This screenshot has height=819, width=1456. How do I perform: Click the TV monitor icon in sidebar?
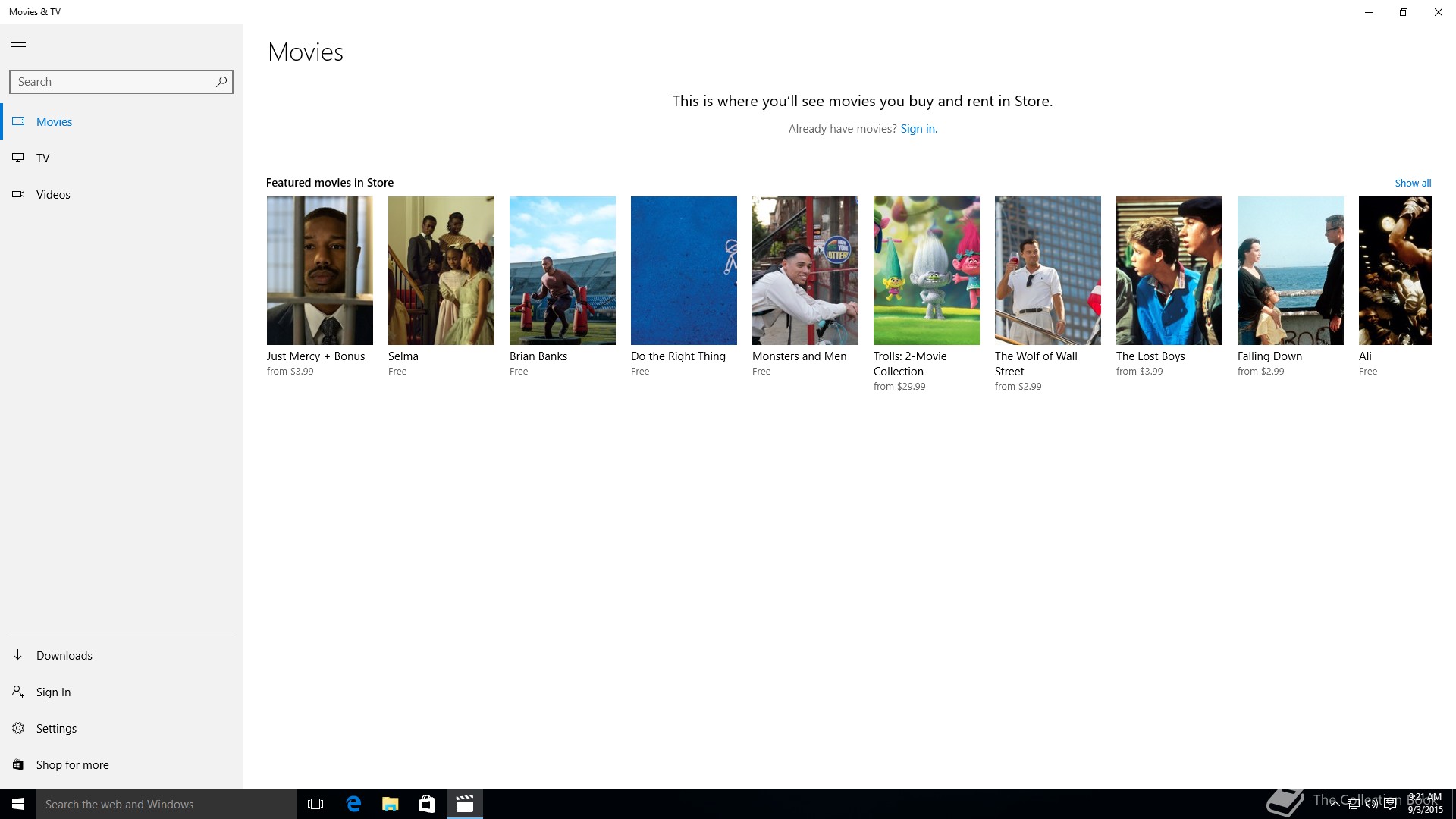point(18,158)
